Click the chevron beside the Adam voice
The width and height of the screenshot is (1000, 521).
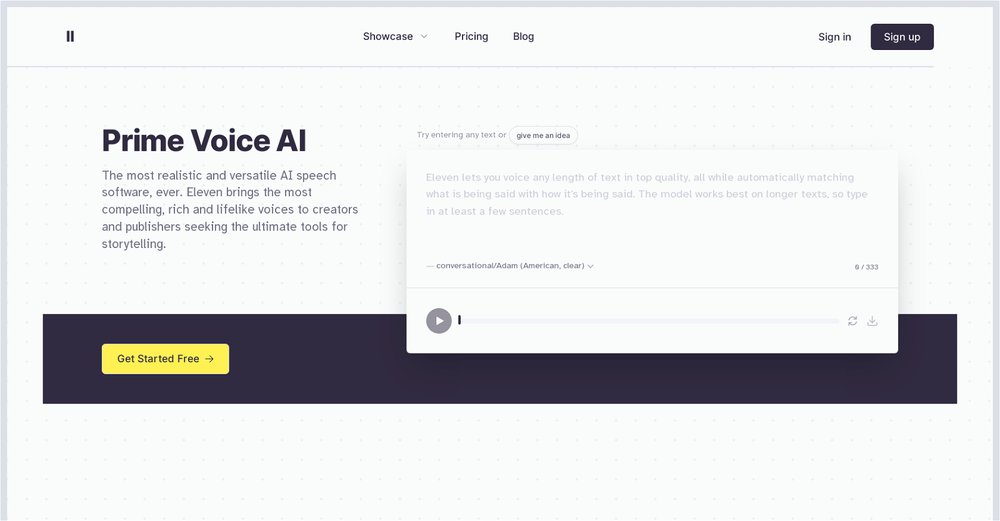click(591, 266)
